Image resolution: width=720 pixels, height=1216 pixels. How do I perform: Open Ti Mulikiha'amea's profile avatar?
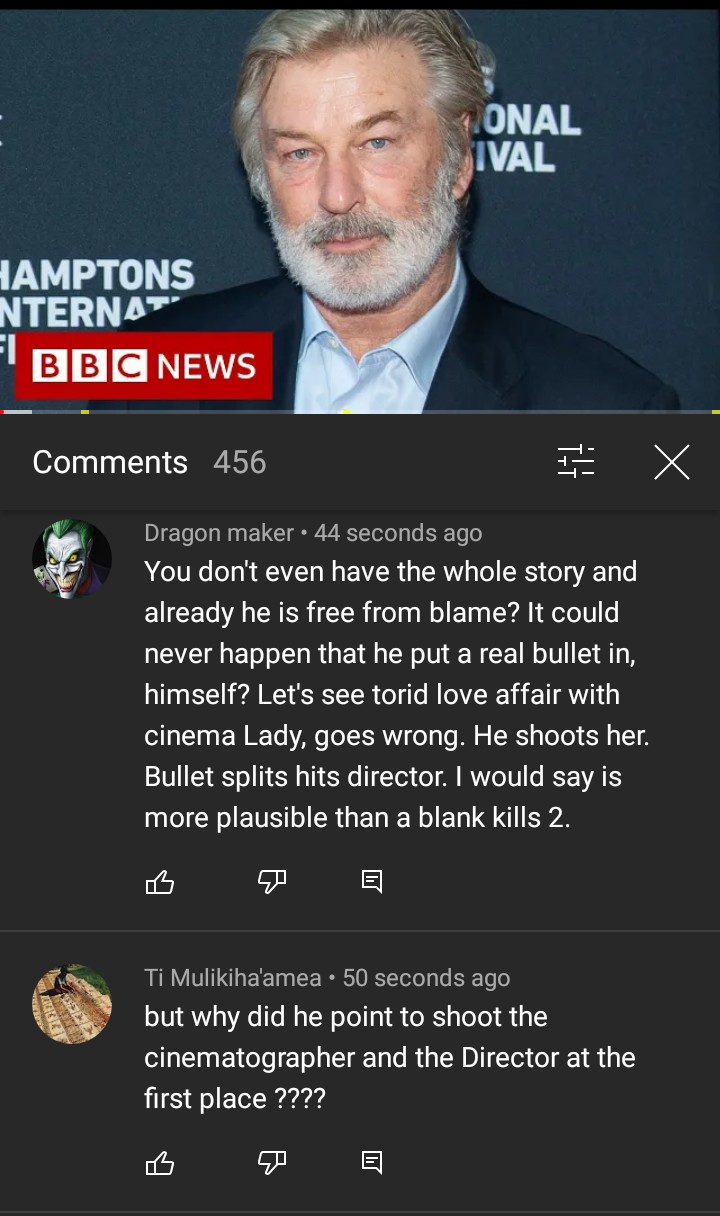[72, 1004]
